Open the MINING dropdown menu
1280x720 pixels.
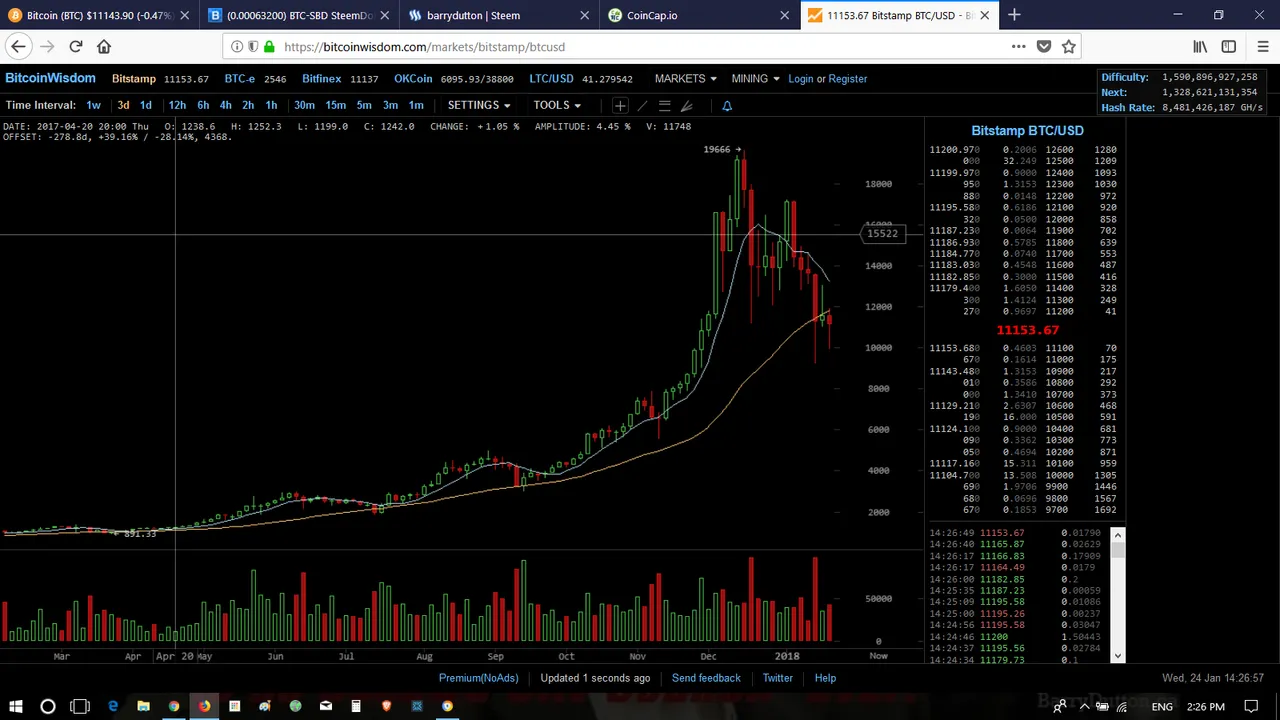pyautogui.click(x=755, y=79)
